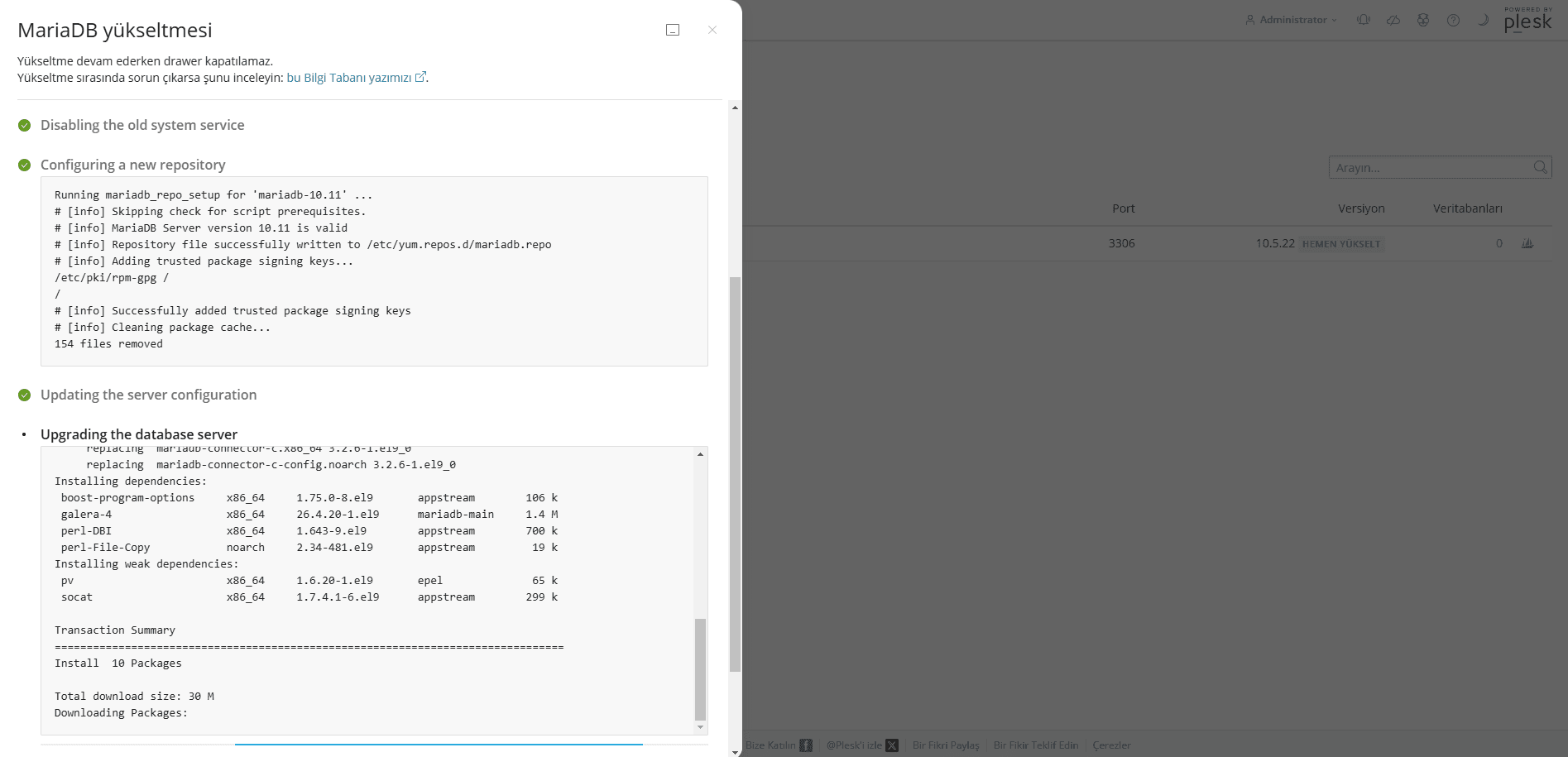Click the Plesk logo

point(1527,21)
